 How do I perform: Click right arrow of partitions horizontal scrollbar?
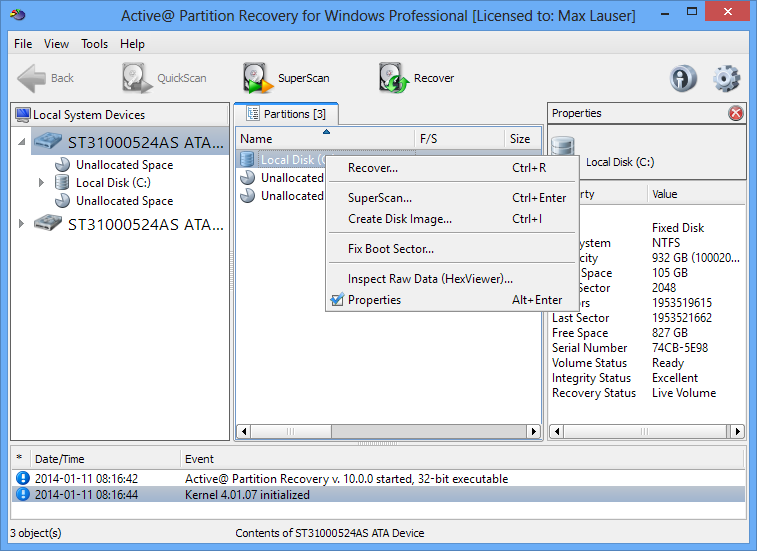click(x=533, y=431)
